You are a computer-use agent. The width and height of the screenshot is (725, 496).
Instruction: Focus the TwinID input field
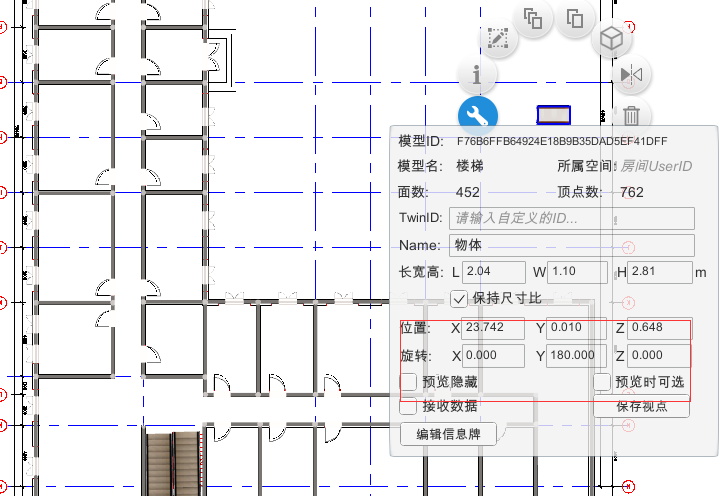[x=571, y=218]
